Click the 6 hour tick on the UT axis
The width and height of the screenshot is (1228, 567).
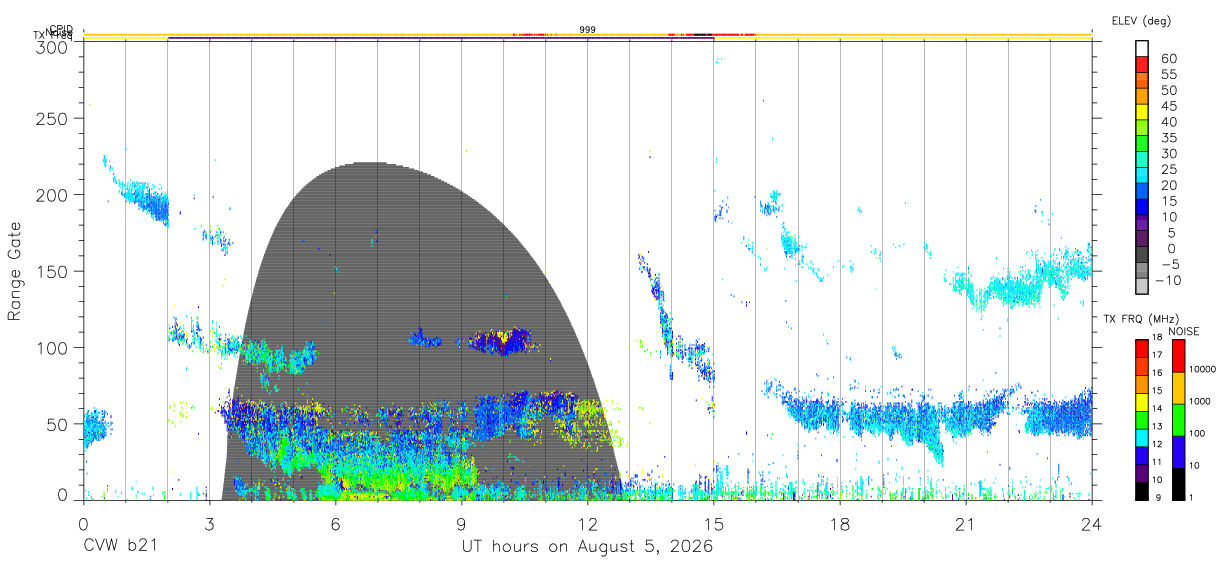tap(335, 524)
